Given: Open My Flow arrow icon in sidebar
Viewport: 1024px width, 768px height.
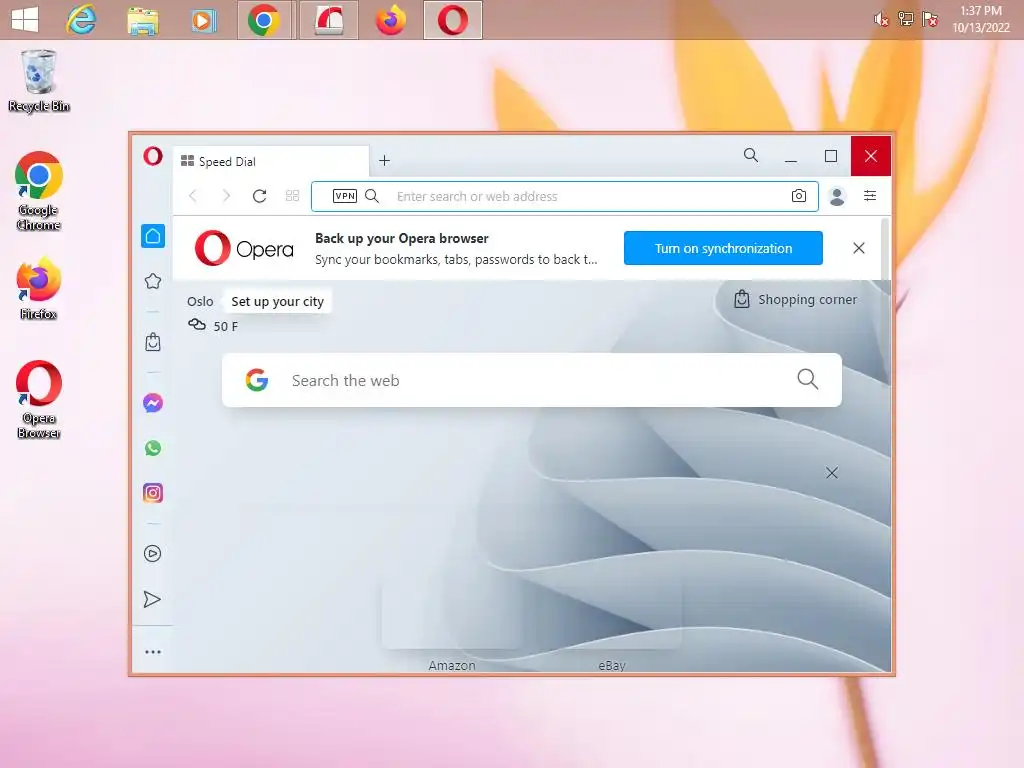Looking at the screenshot, I should click(x=152, y=600).
